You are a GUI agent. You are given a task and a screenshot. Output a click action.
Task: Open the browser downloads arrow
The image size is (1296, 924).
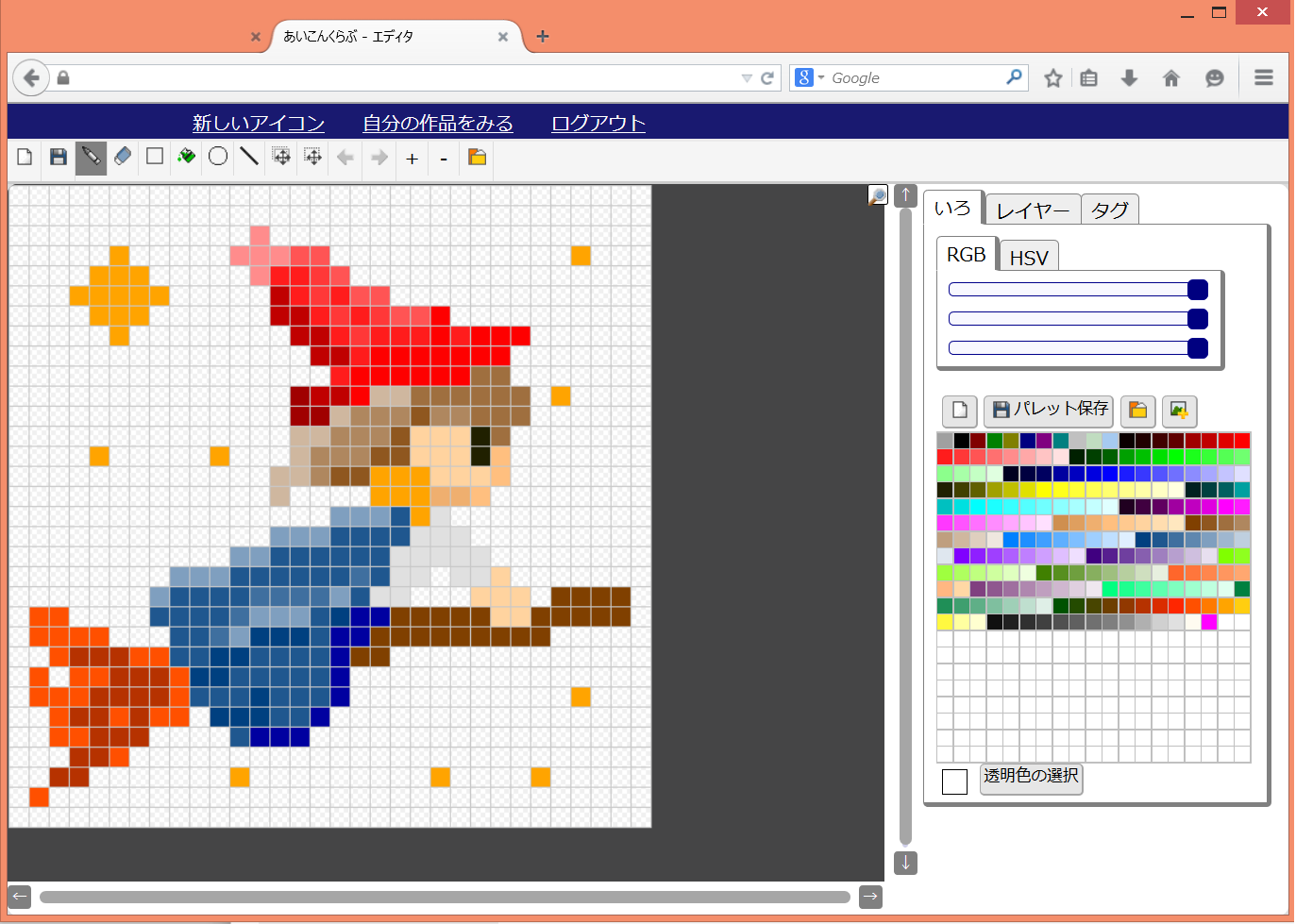(1129, 78)
